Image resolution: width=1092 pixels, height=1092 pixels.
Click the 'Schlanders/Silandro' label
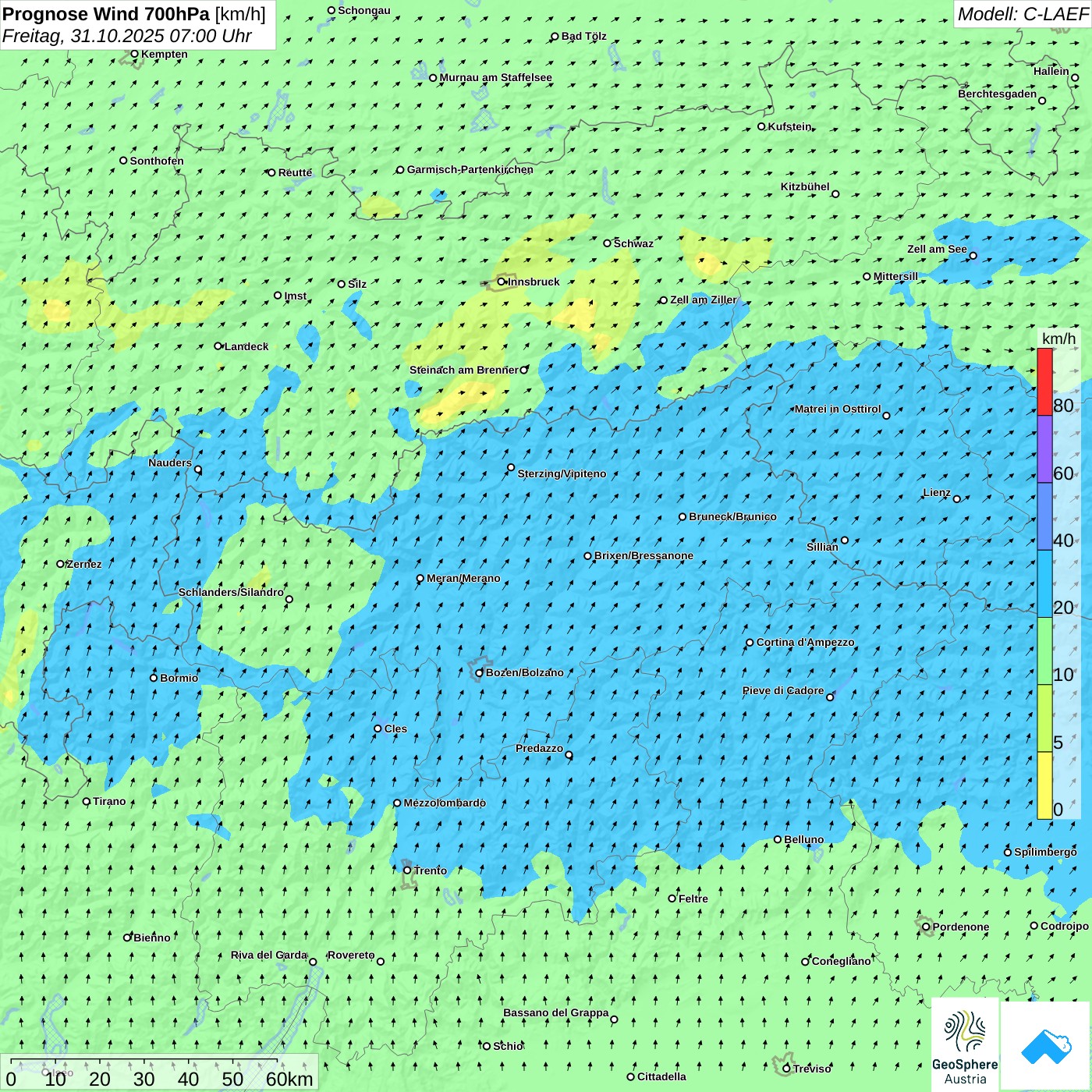pos(231,592)
